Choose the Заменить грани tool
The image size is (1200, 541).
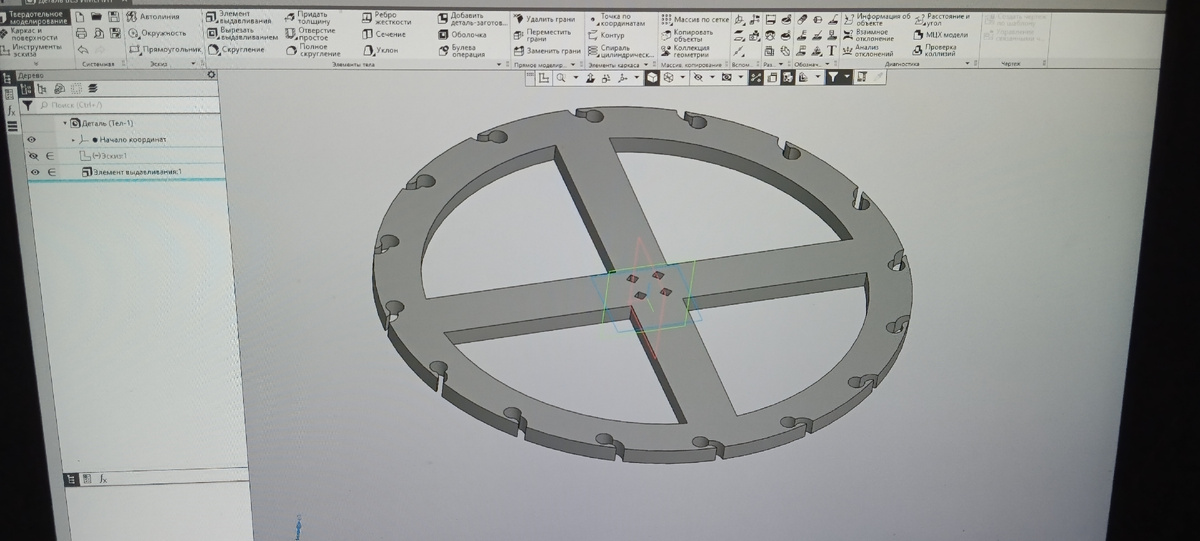pyautogui.click(x=547, y=51)
